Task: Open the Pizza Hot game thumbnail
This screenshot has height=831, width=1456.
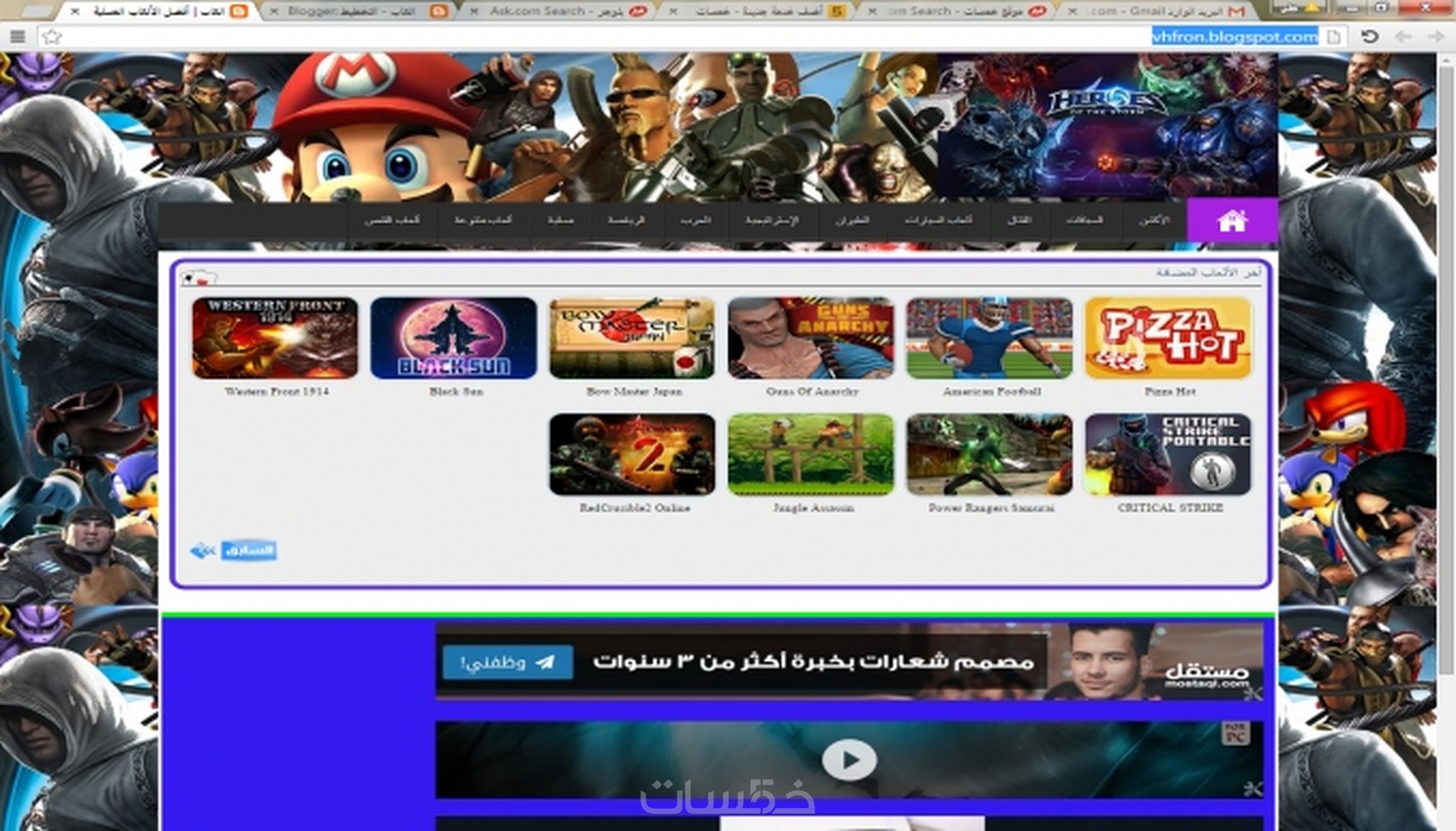Action: pos(1168,338)
